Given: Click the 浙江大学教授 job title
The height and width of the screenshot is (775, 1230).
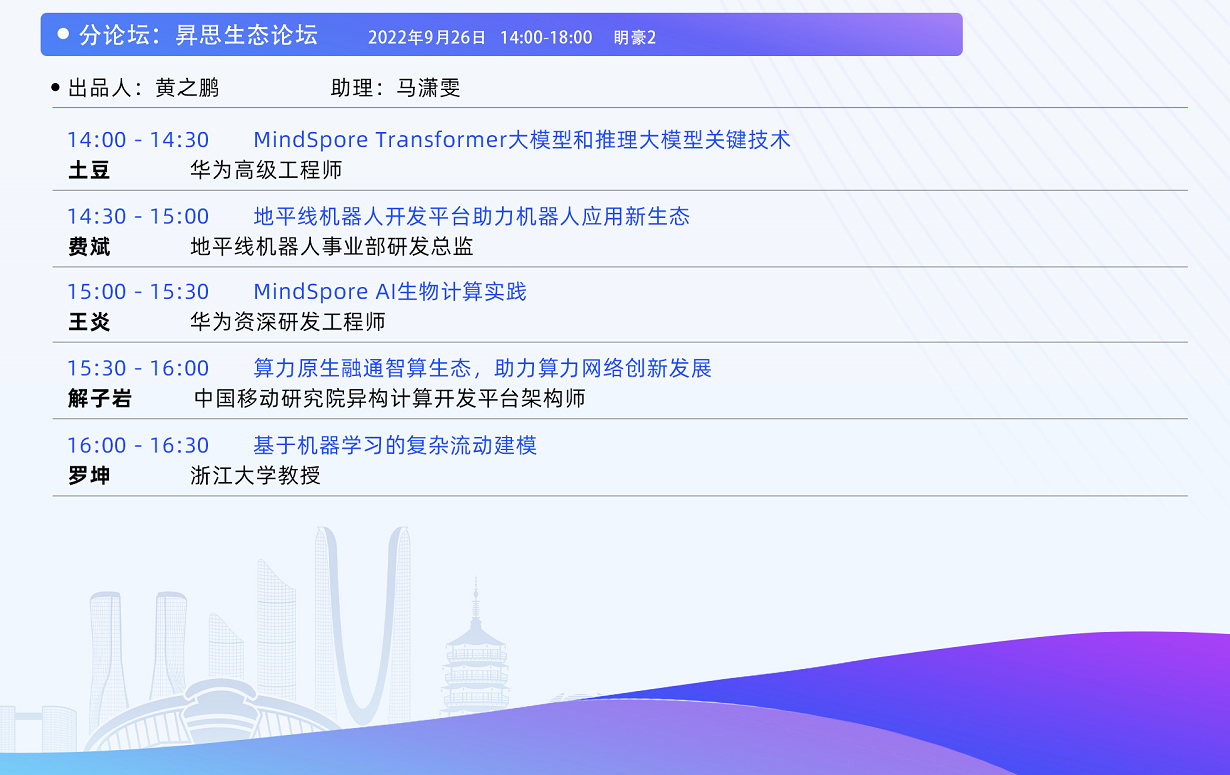Looking at the screenshot, I should tap(255, 475).
